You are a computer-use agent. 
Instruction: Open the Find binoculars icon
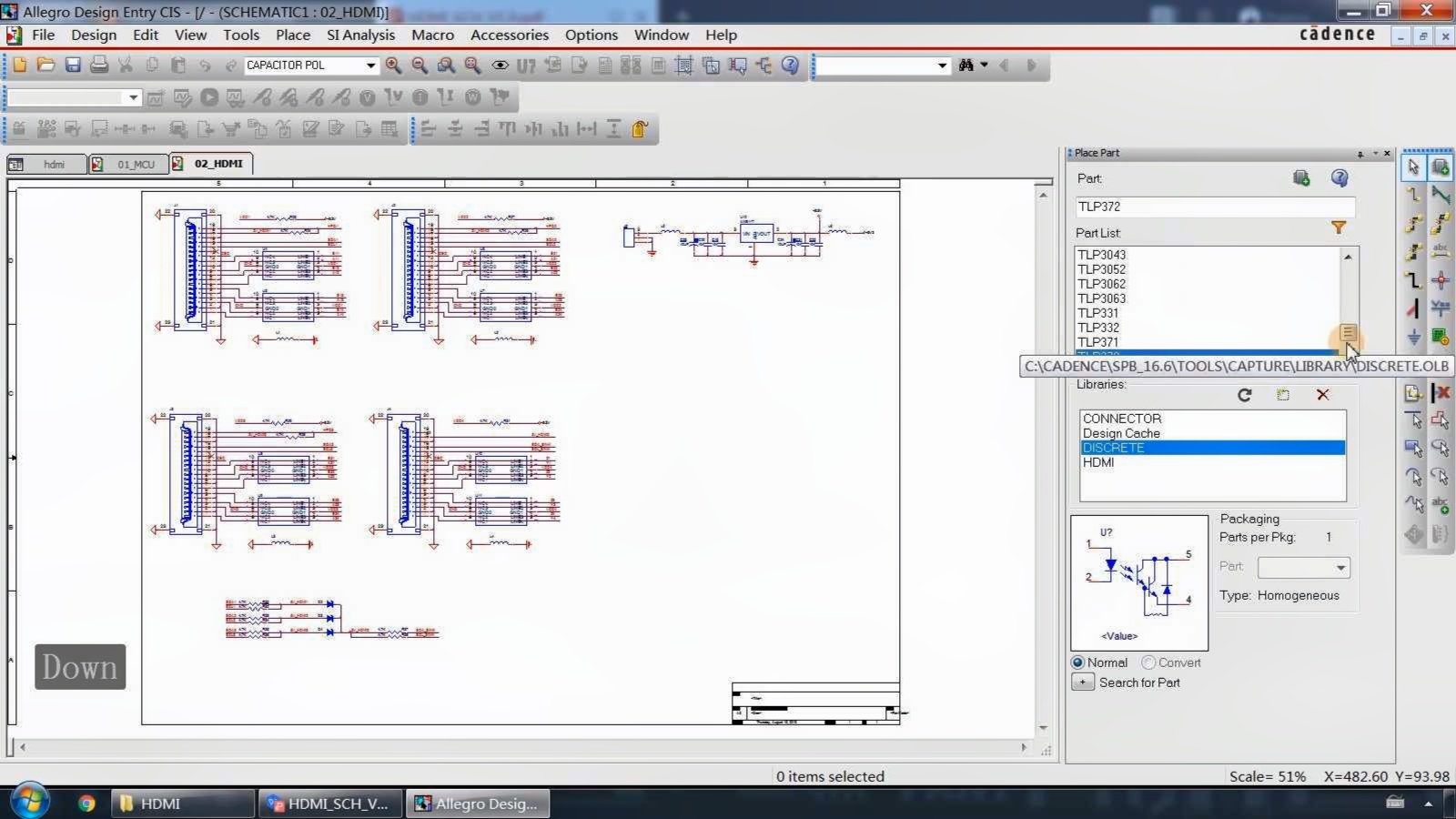point(966,66)
